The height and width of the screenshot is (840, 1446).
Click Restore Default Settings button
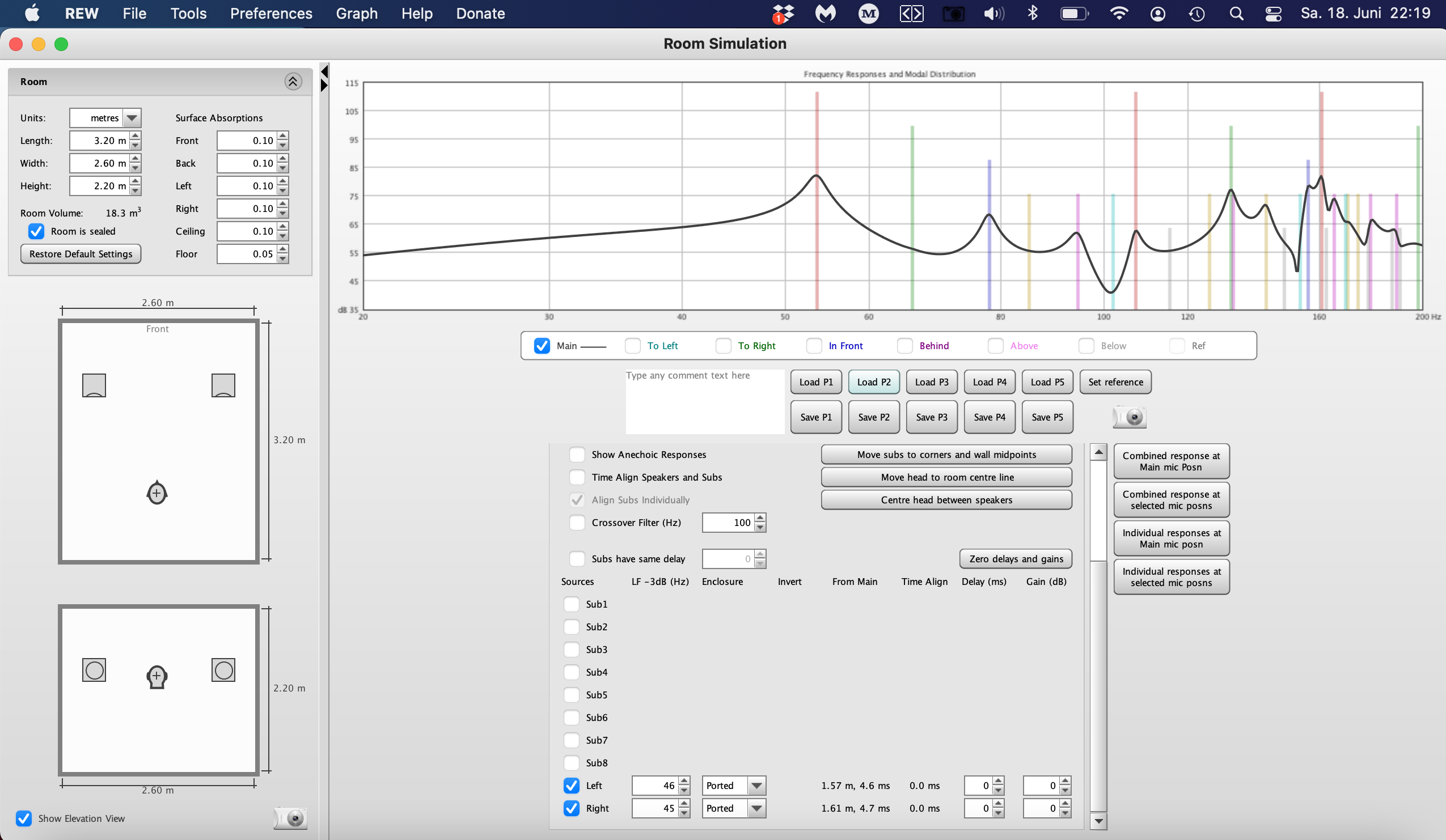(x=81, y=253)
